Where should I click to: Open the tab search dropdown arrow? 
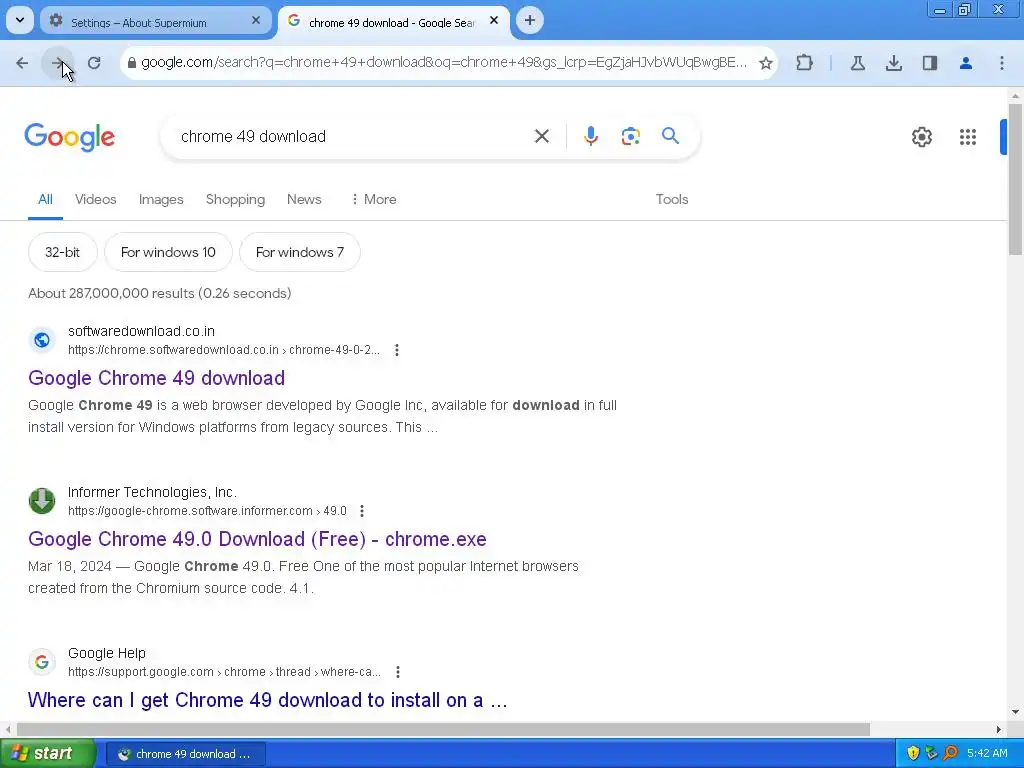pos(20,20)
